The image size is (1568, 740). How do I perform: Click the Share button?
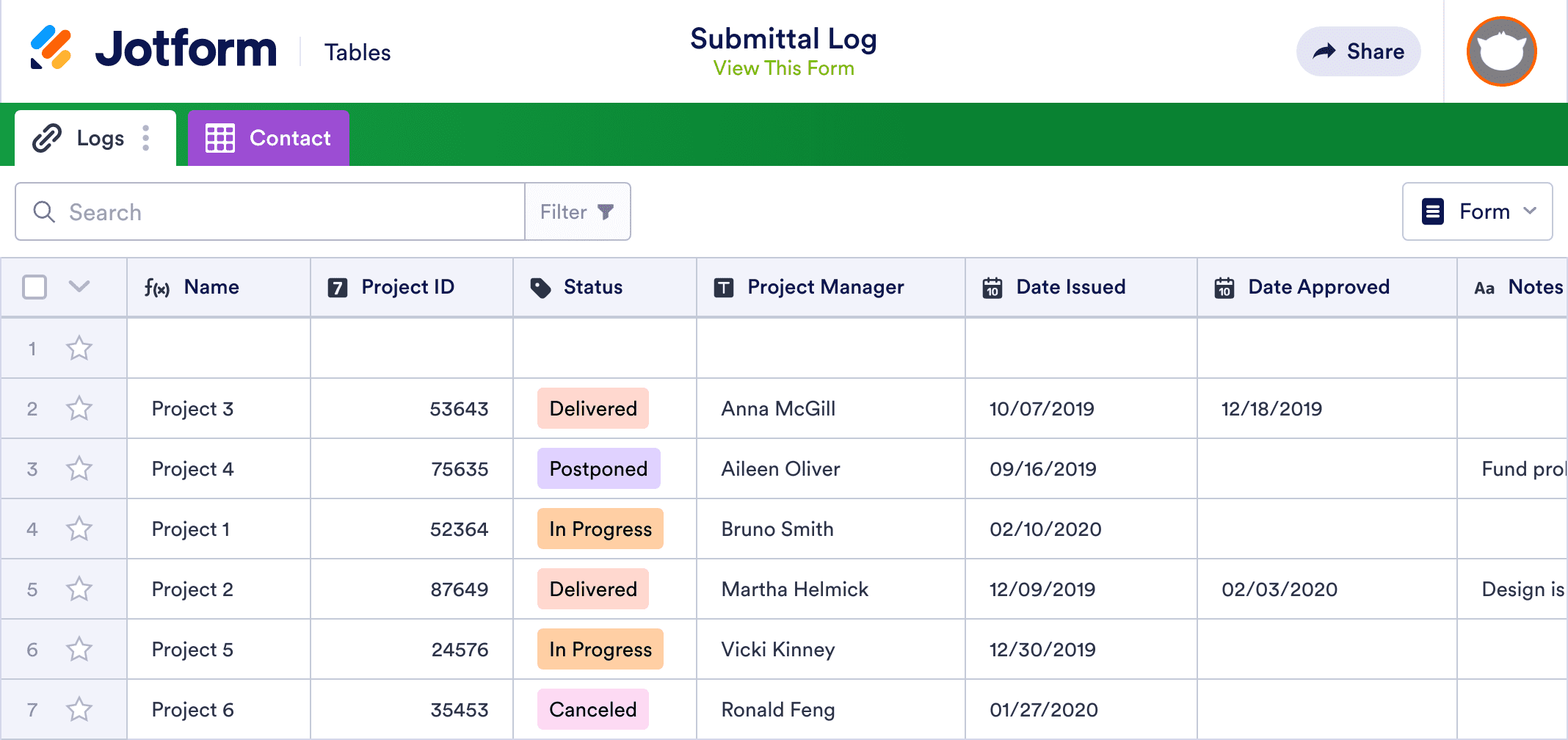[1358, 51]
